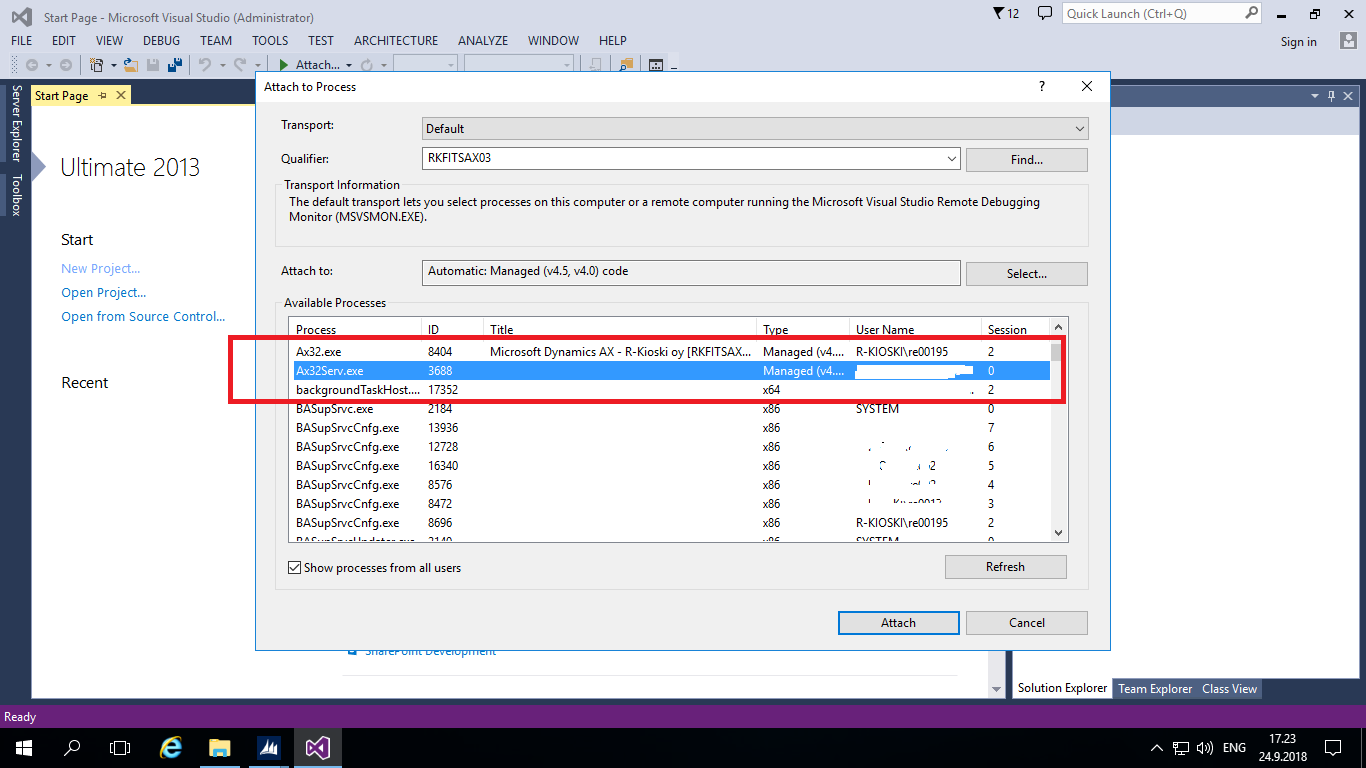Open the dropdown arrow next to Attach
1366x768 pixels.
347,64
